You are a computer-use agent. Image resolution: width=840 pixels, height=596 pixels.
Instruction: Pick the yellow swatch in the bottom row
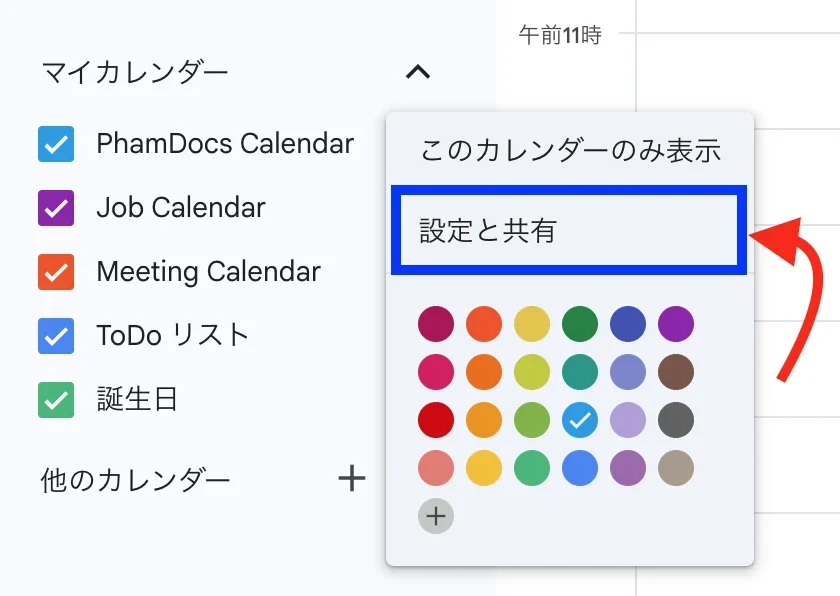pos(484,468)
